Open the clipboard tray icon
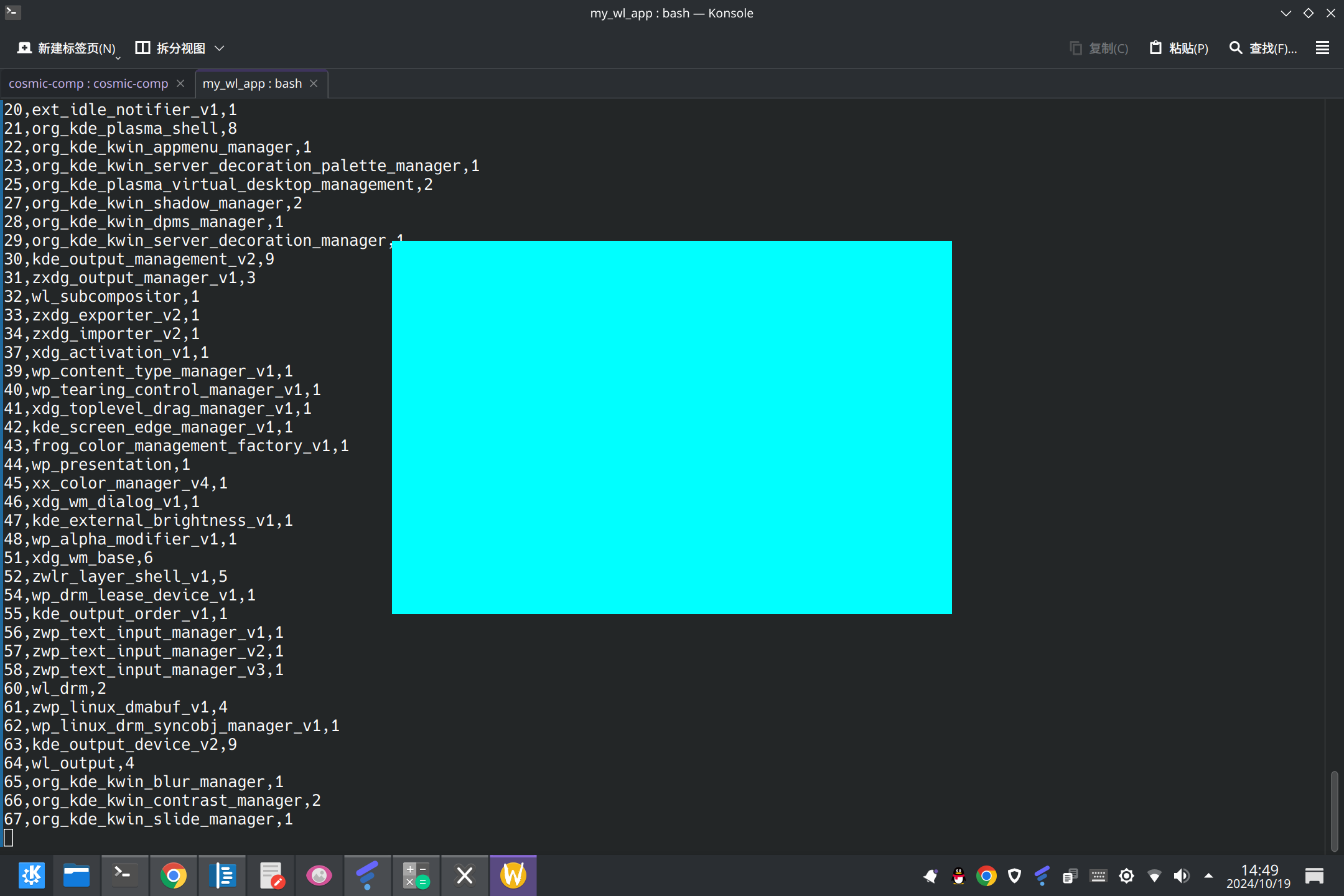This screenshot has height=896, width=1344. (x=1070, y=876)
